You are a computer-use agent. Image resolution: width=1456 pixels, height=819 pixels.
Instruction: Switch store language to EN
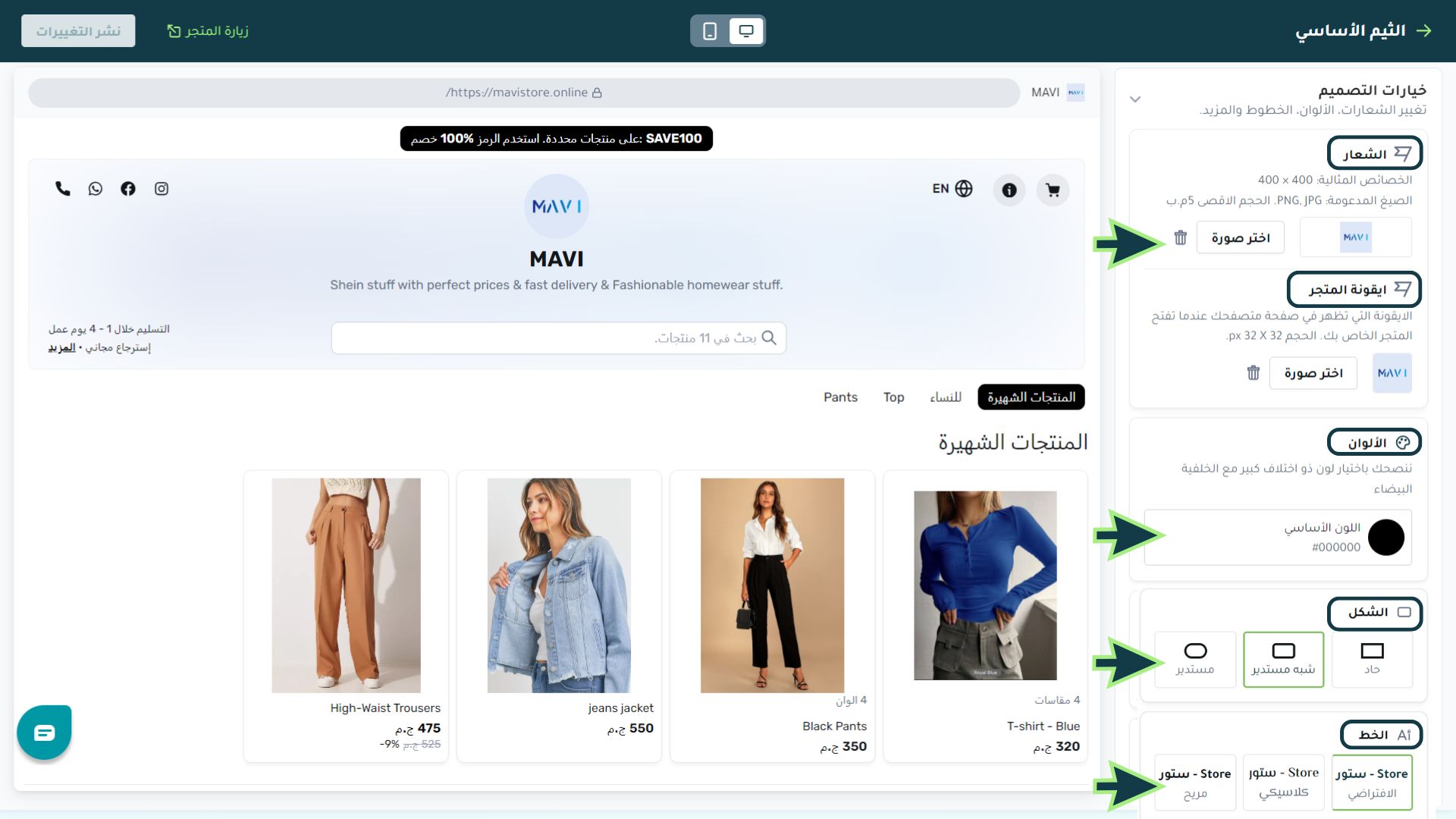point(952,189)
